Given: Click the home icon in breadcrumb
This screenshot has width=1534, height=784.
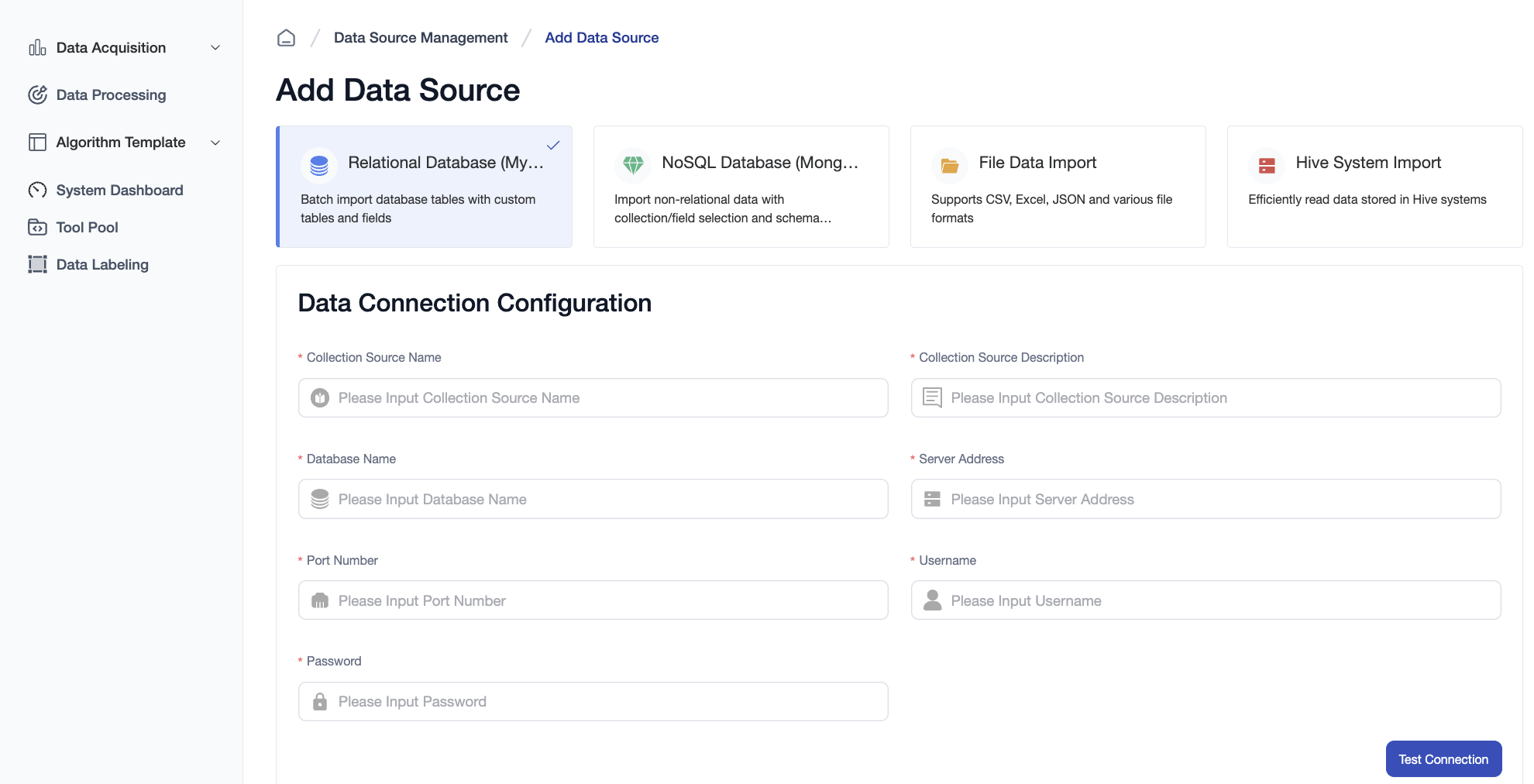Looking at the screenshot, I should coord(286,38).
